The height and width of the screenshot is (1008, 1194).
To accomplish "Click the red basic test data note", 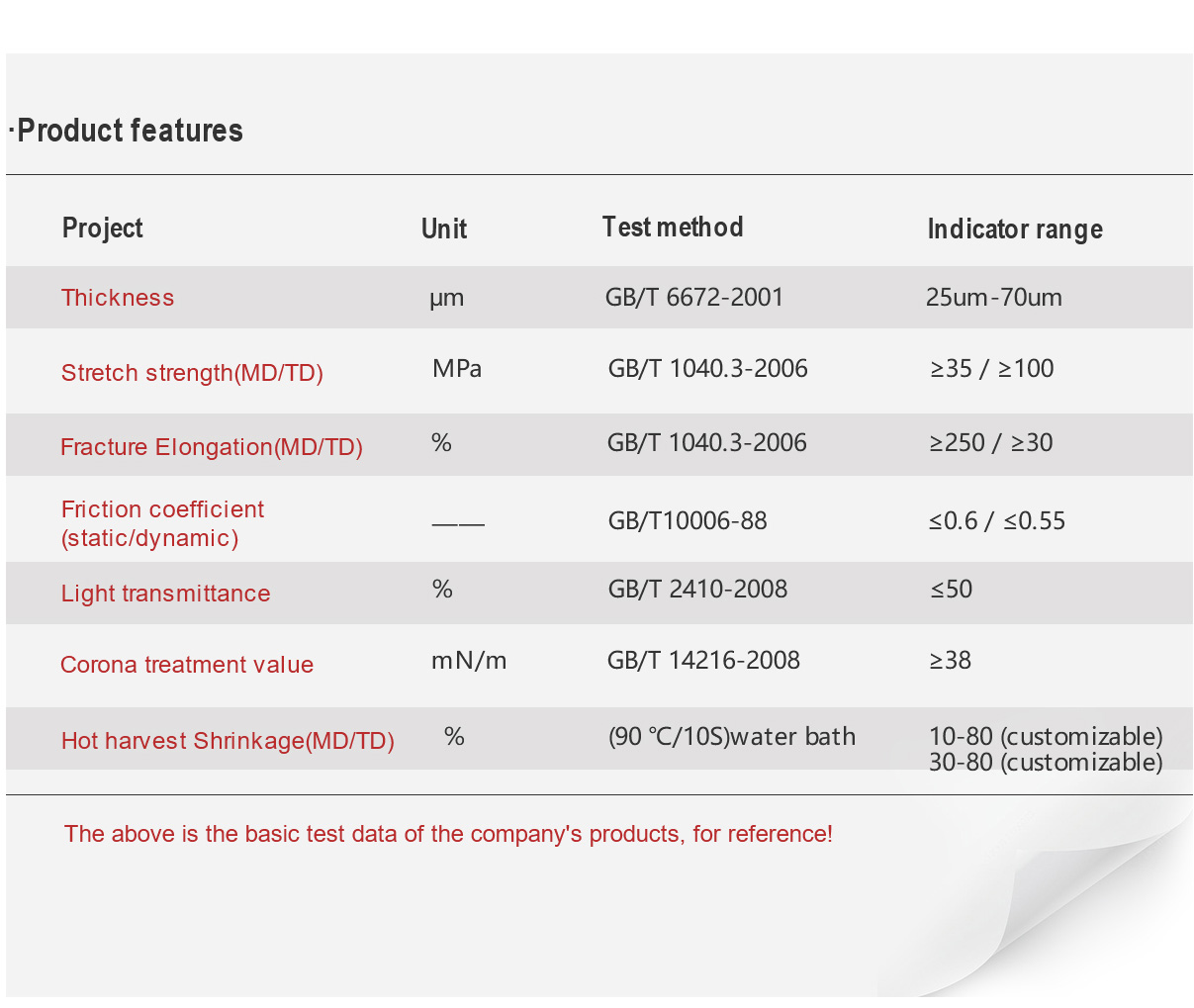I will [448, 834].
